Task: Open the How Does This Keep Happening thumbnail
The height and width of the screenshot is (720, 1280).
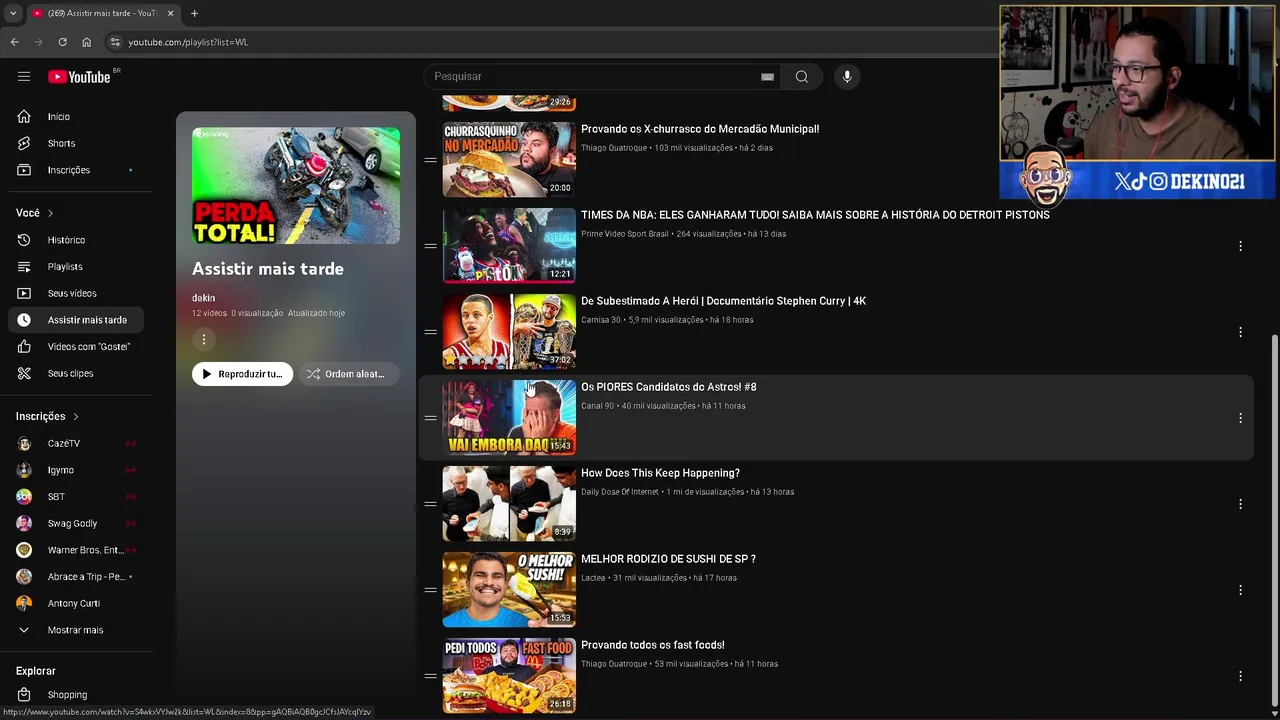Action: [509, 504]
